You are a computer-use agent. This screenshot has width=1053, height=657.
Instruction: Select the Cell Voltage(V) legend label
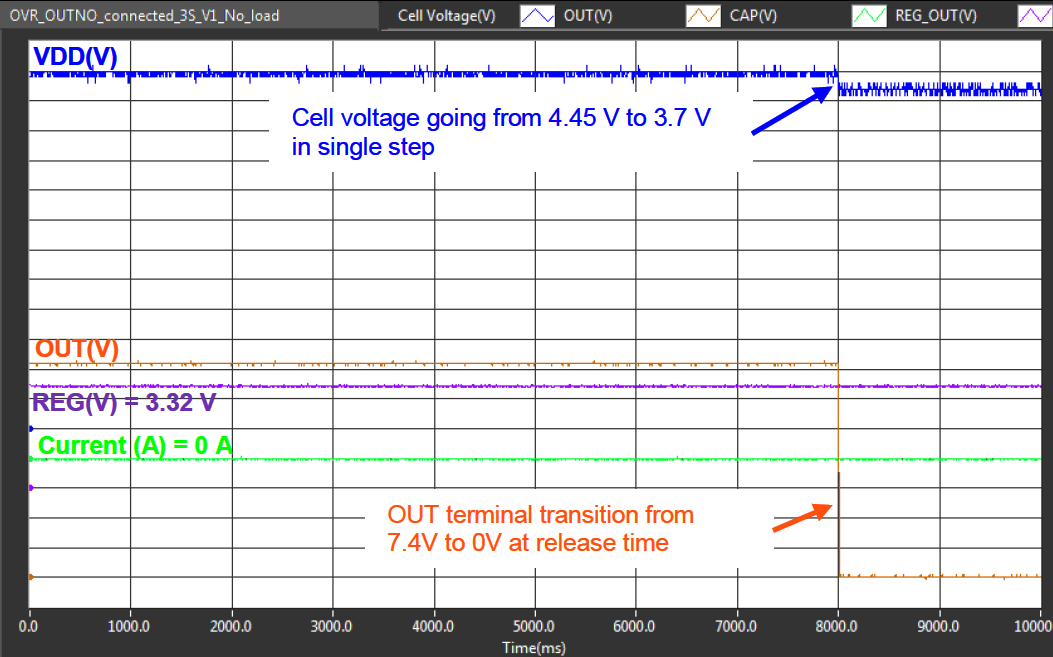(446, 16)
